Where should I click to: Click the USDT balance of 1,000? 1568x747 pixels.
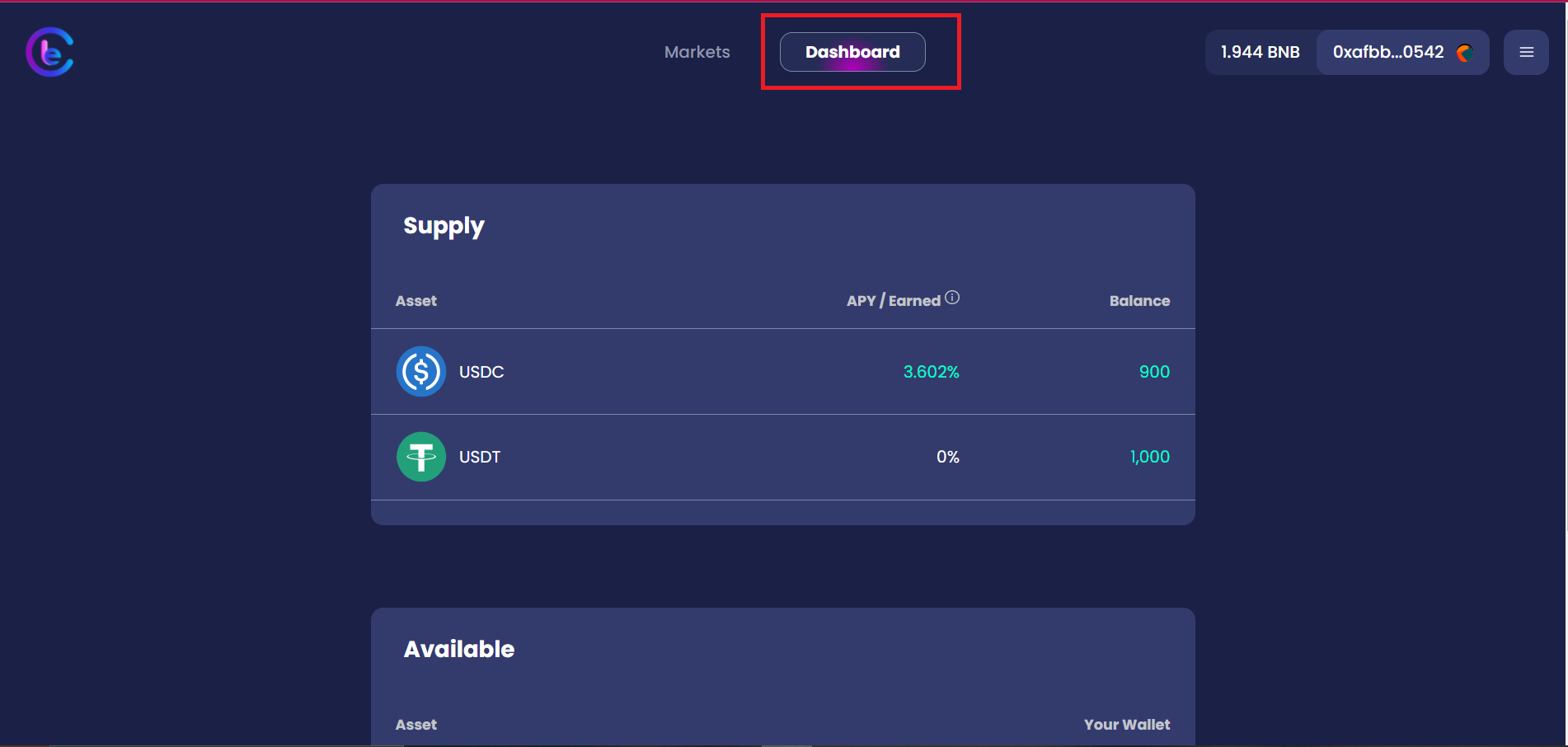click(x=1149, y=457)
